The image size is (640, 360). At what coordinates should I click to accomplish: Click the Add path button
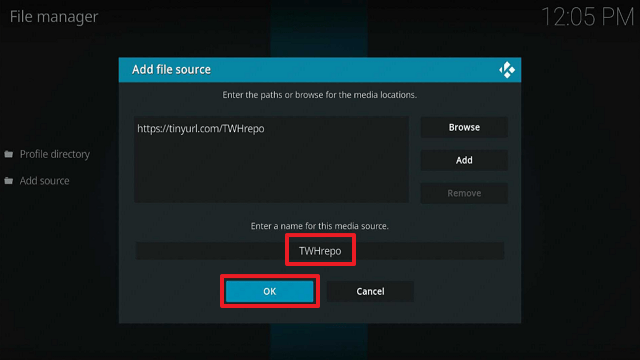click(464, 160)
